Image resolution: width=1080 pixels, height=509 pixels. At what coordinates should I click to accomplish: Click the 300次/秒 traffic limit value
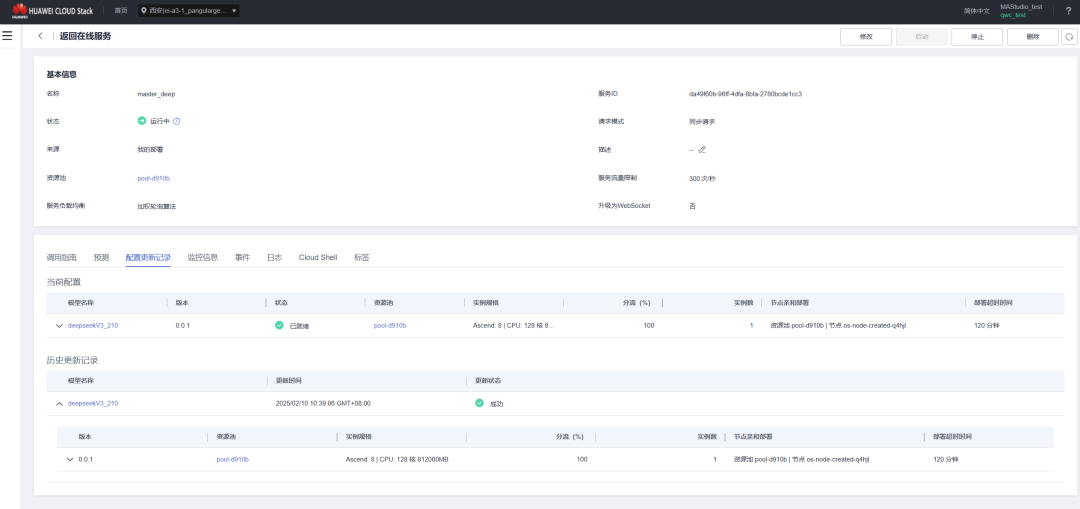(x=703, y=178)
